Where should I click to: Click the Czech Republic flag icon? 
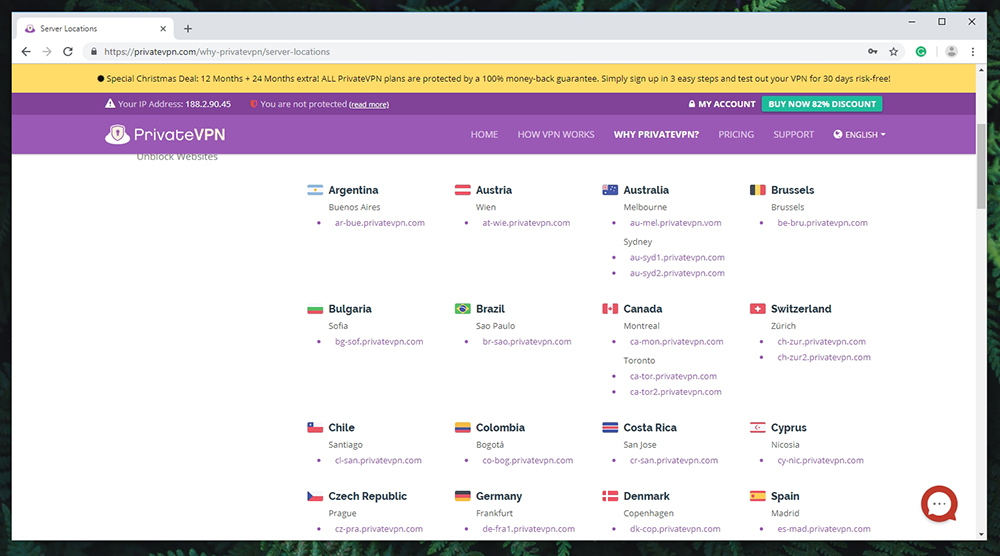click(x=315, y=496)
